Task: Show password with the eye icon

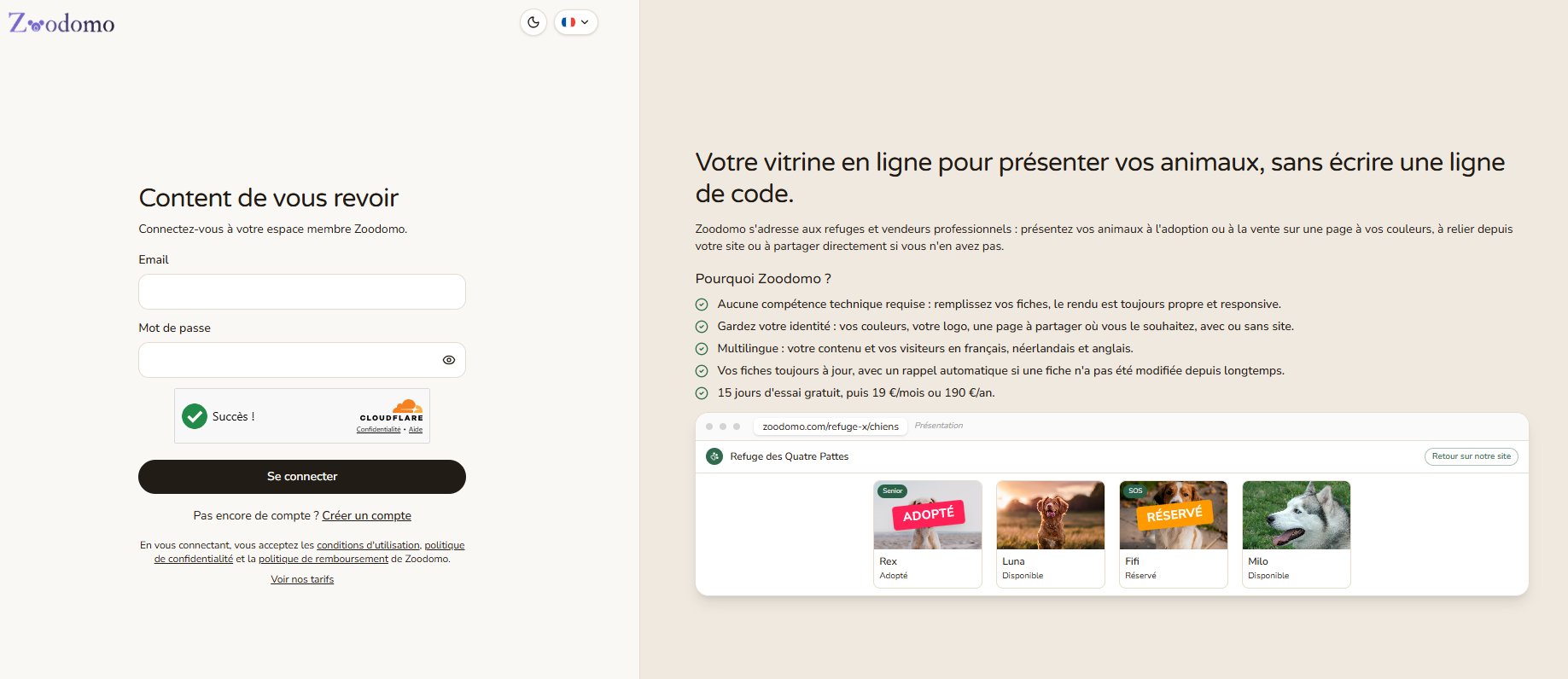Action: (449, 360)
